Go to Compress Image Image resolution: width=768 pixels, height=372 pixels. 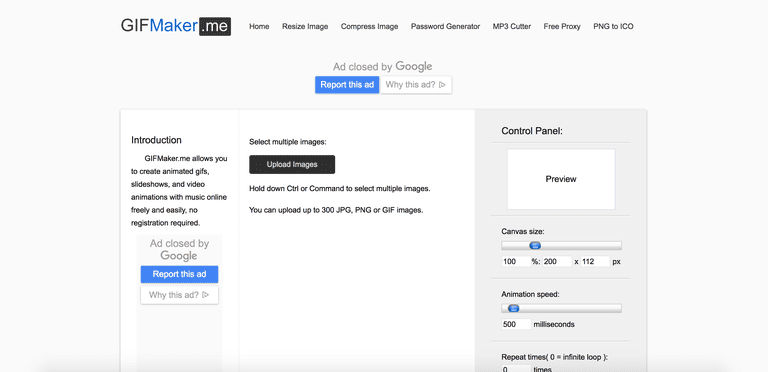point(369,26)
